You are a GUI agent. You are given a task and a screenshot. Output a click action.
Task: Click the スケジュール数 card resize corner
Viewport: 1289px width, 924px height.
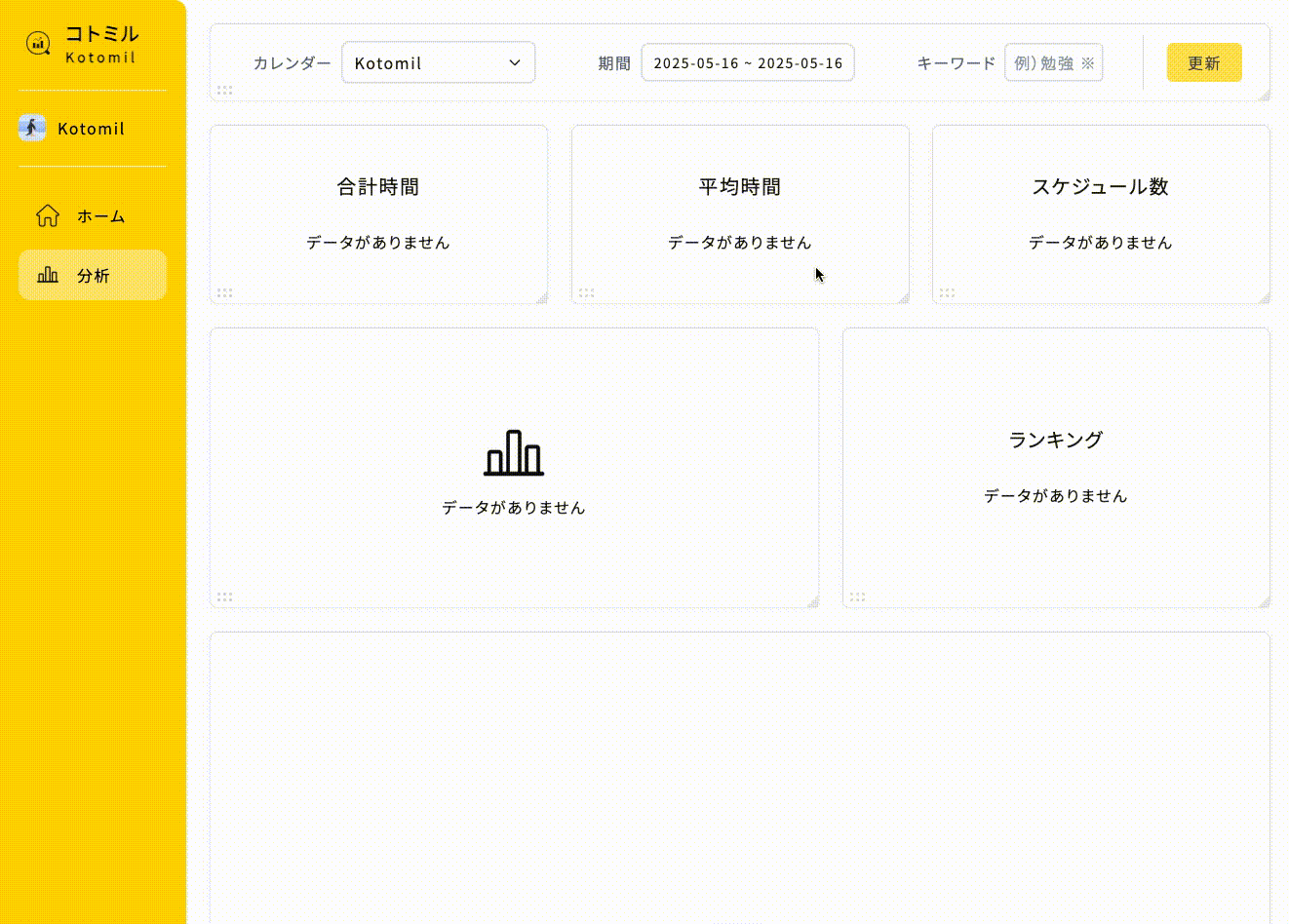coord(1264,297)
